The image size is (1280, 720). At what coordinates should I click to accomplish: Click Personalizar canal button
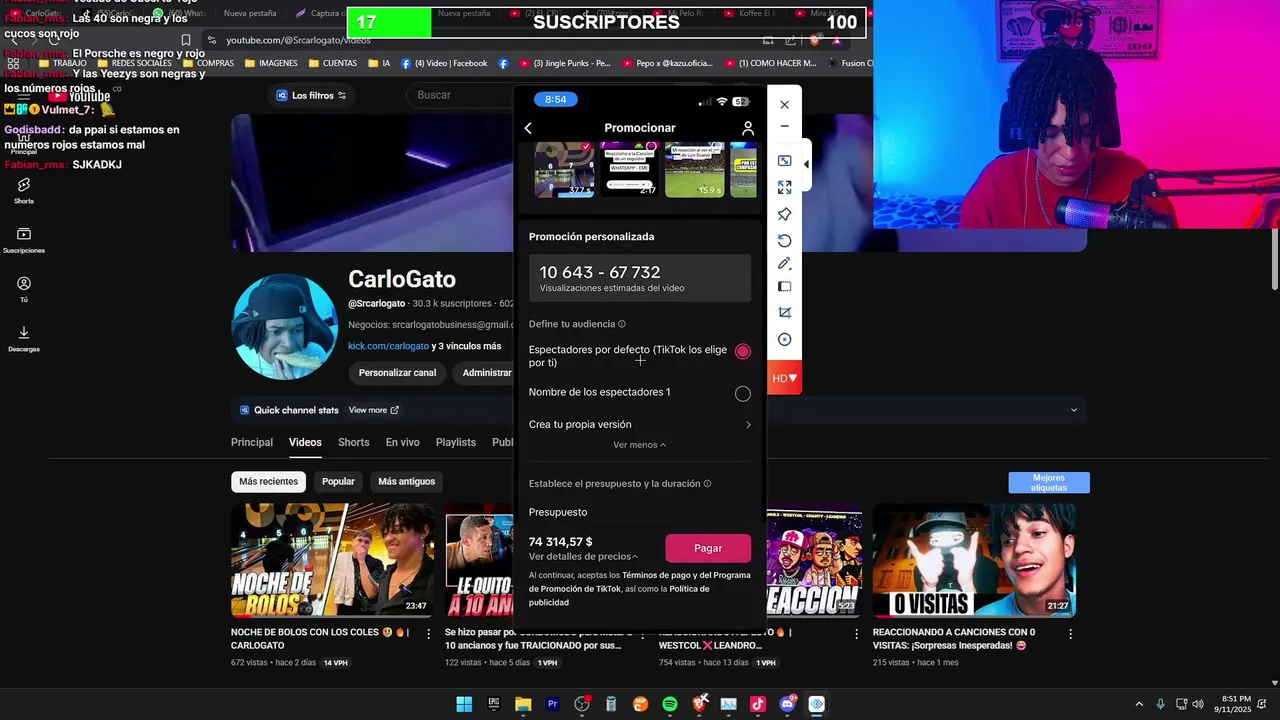pyautogui.click(x=397, y=373)
